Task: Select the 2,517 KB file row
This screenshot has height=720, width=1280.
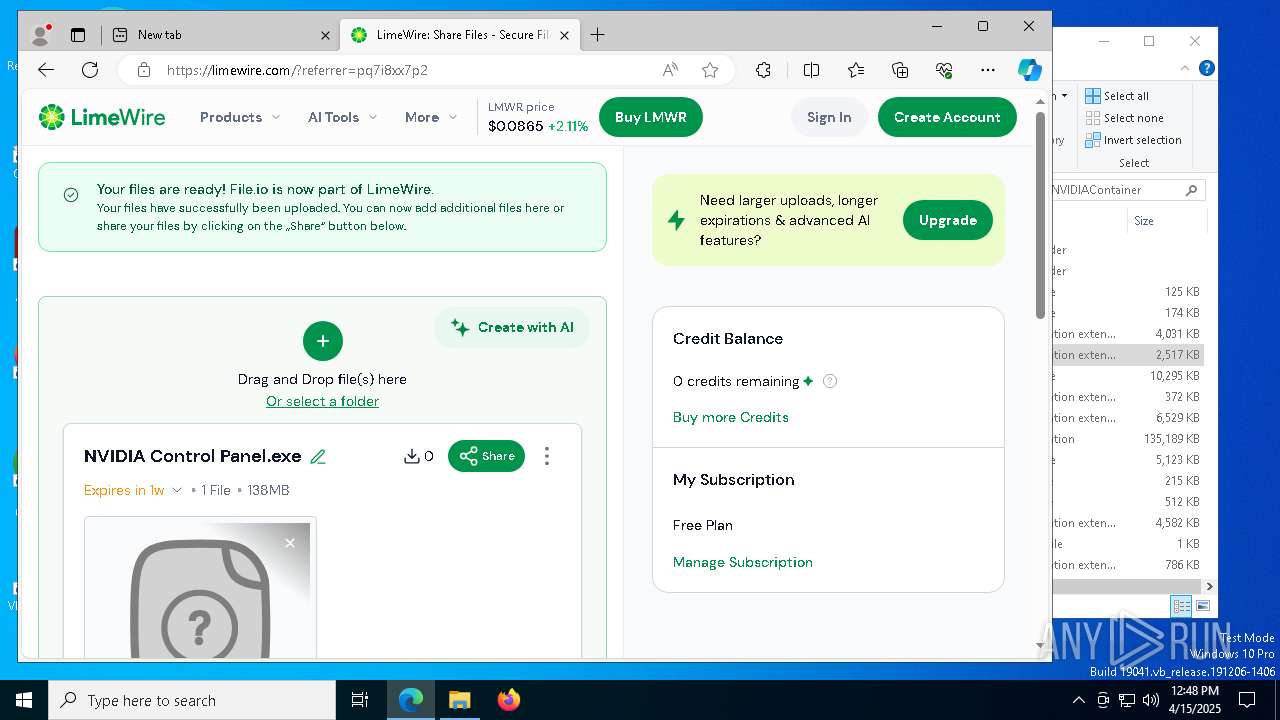Action: coord(1127,355)
